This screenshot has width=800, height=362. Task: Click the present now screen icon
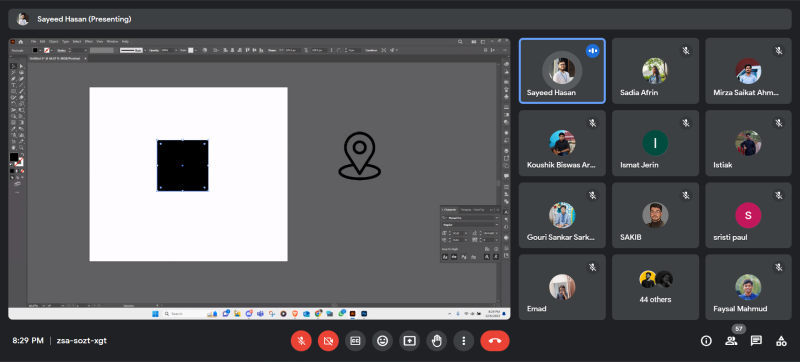tap(409, 341)
